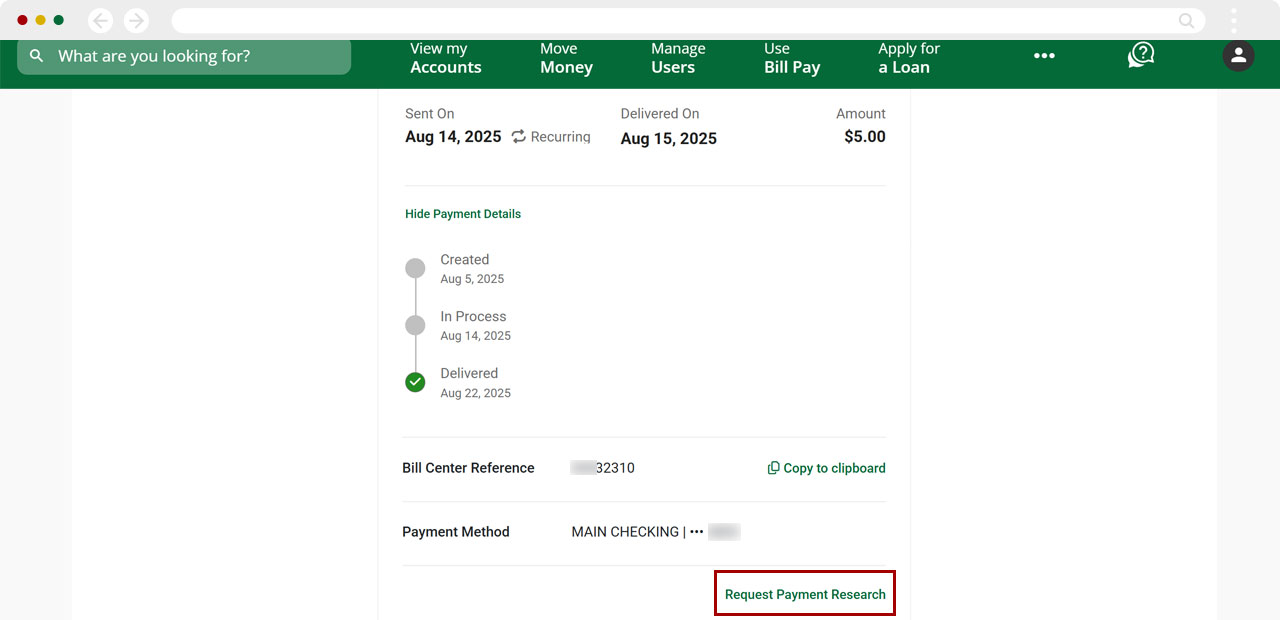Open View my Accounts
1280x620 pixels.
click(x=445, y=56)
